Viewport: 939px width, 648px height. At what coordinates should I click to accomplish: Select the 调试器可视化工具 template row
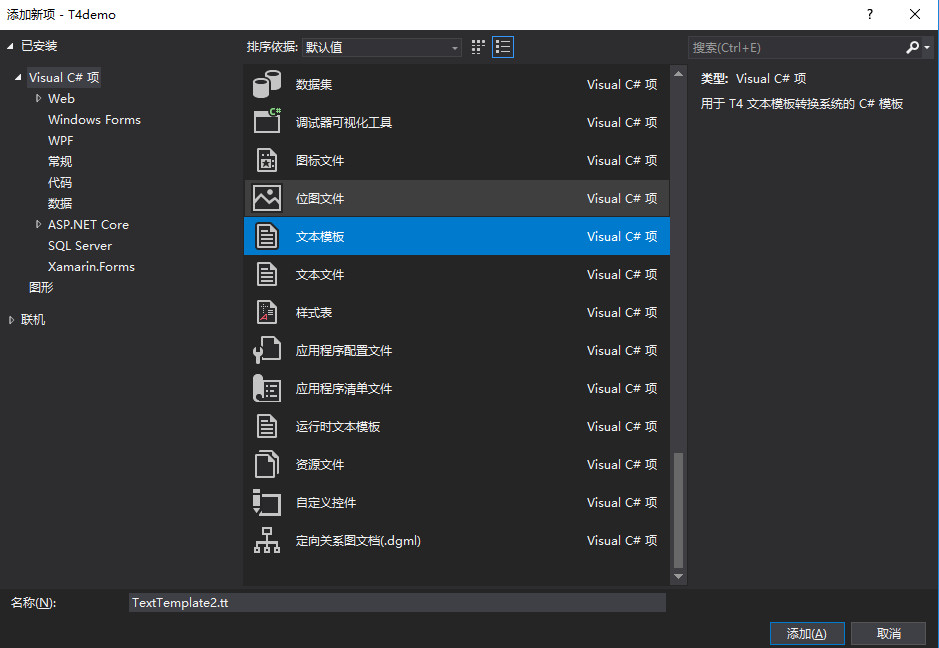pyautogui.click(x=457, y=122)
